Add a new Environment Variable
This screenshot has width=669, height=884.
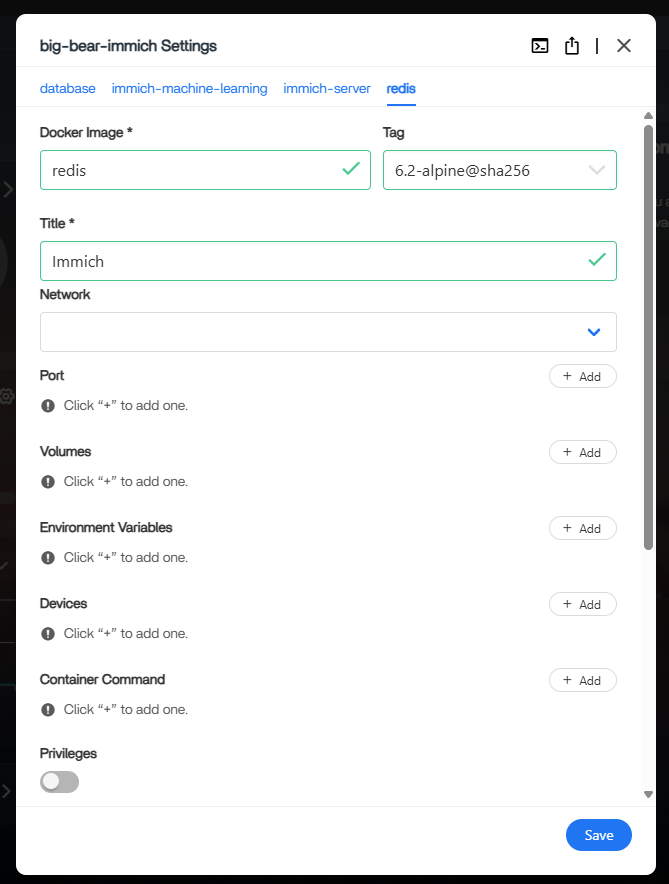[582, 528]
